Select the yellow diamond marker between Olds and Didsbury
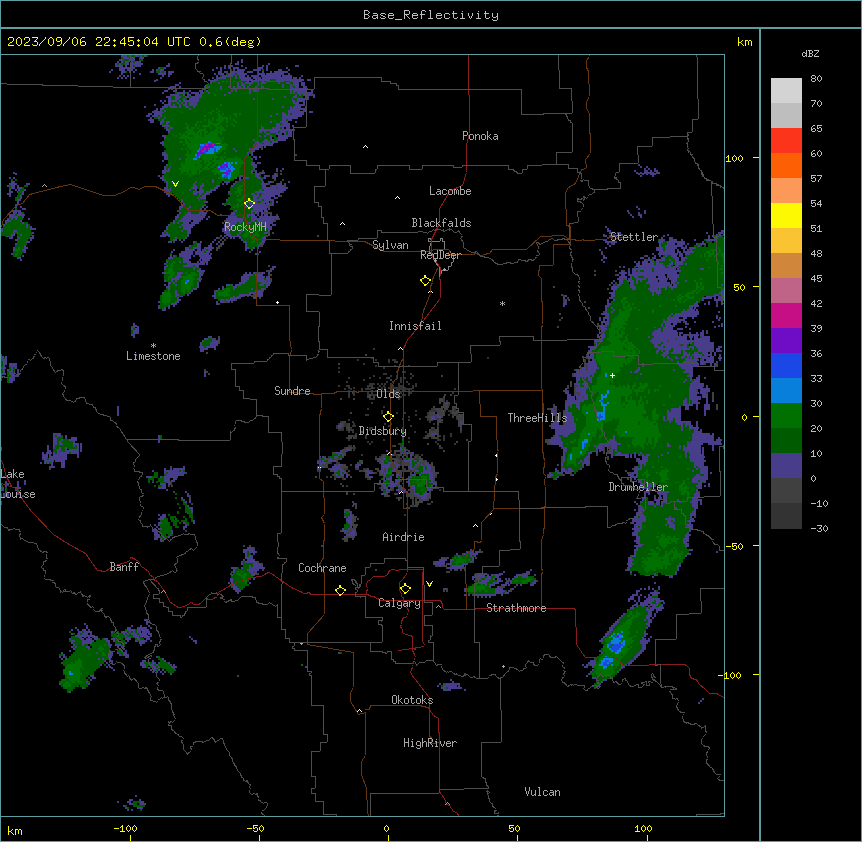The width and height of the screenshot is (862, 842). (388, 417)
